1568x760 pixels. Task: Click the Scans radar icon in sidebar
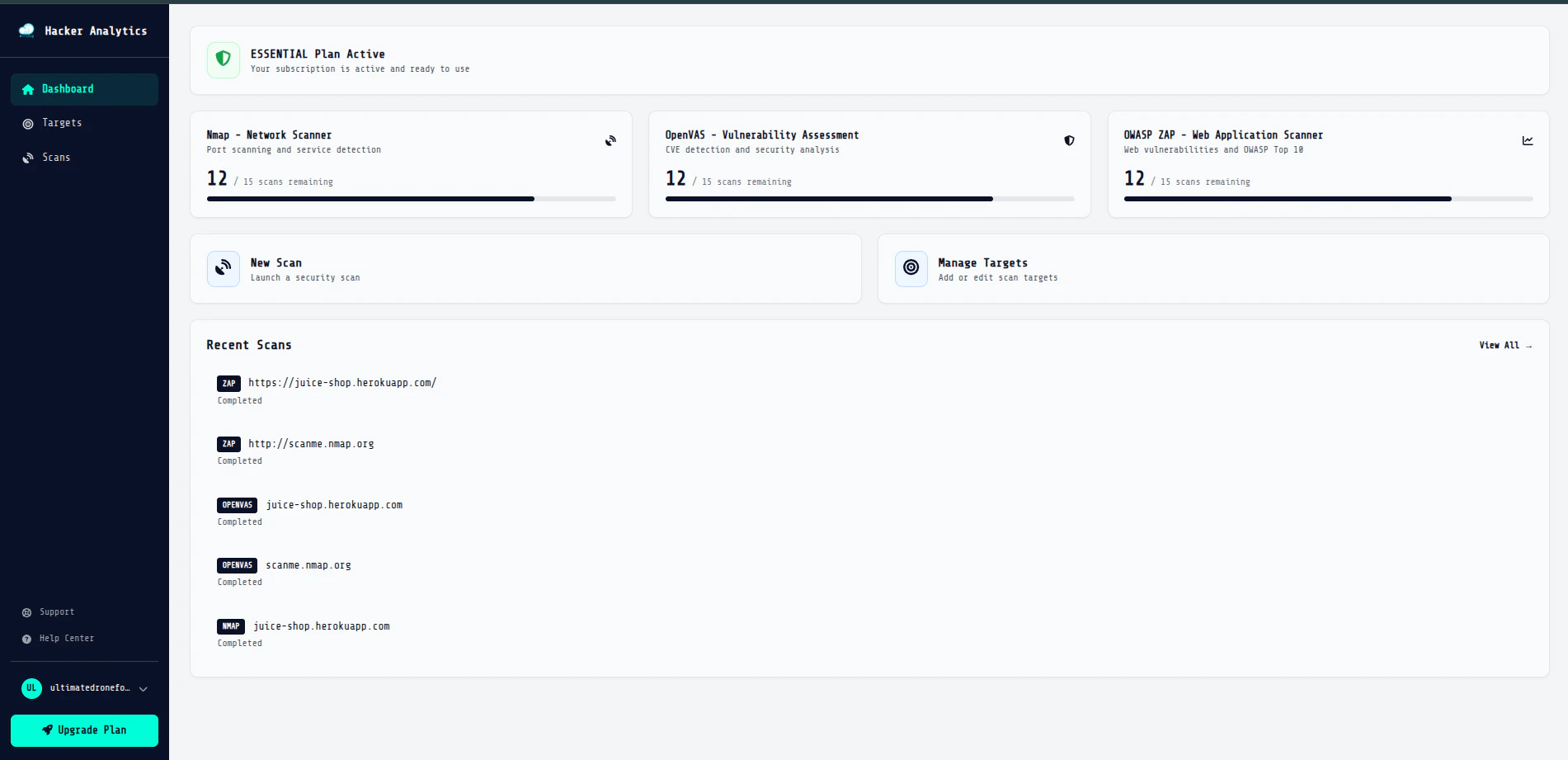(x=28, y=157)
